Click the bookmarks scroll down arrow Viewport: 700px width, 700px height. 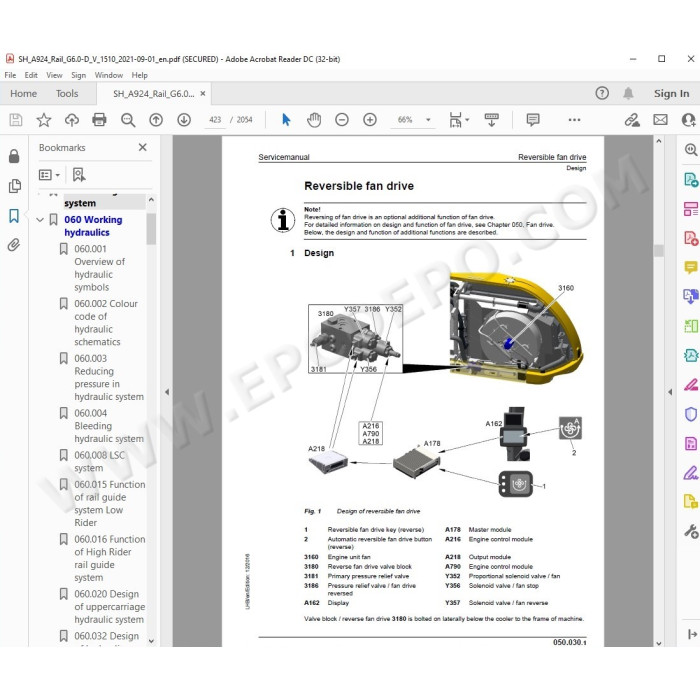151,641
